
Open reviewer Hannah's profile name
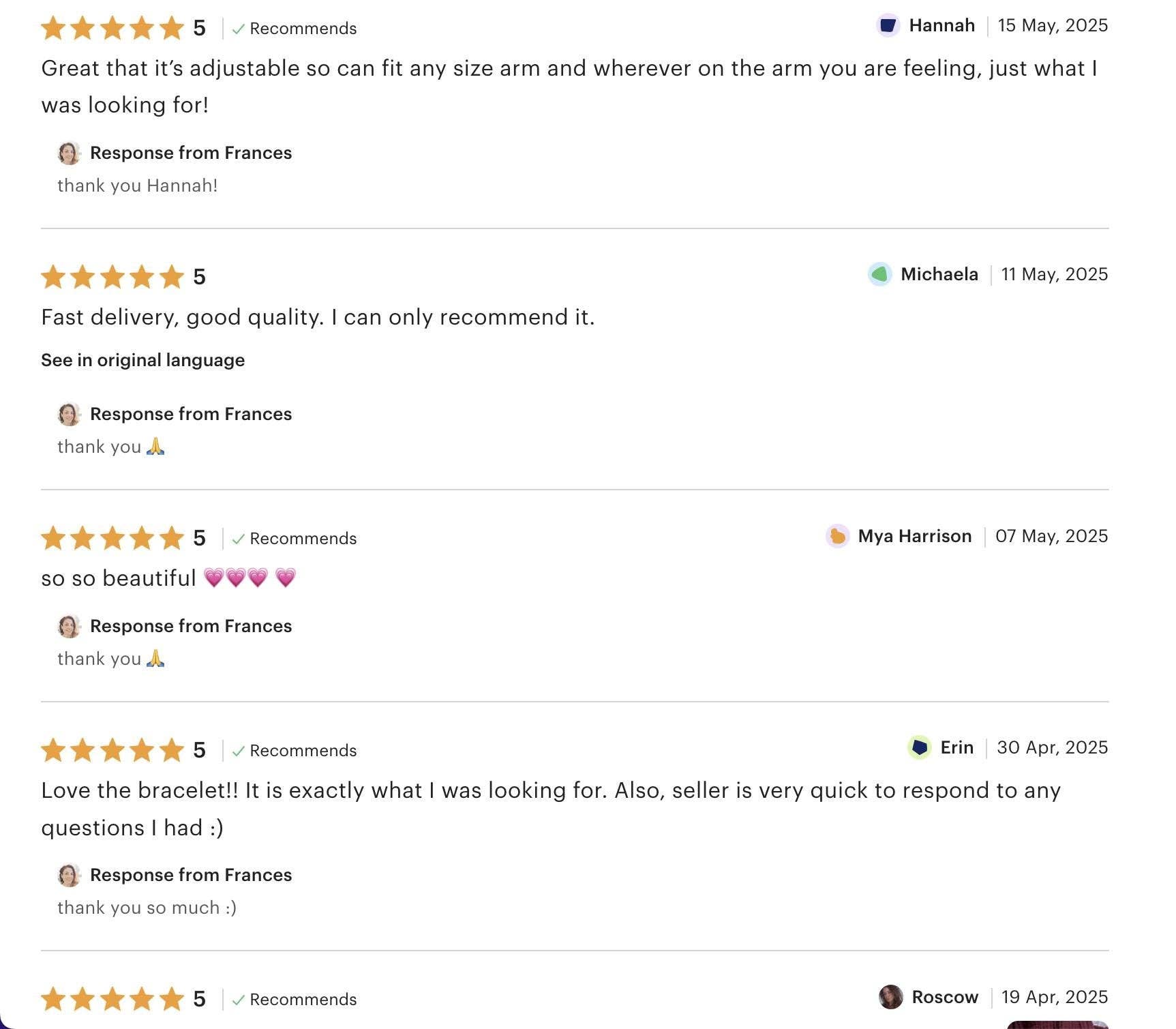click(x=941, y=26)
